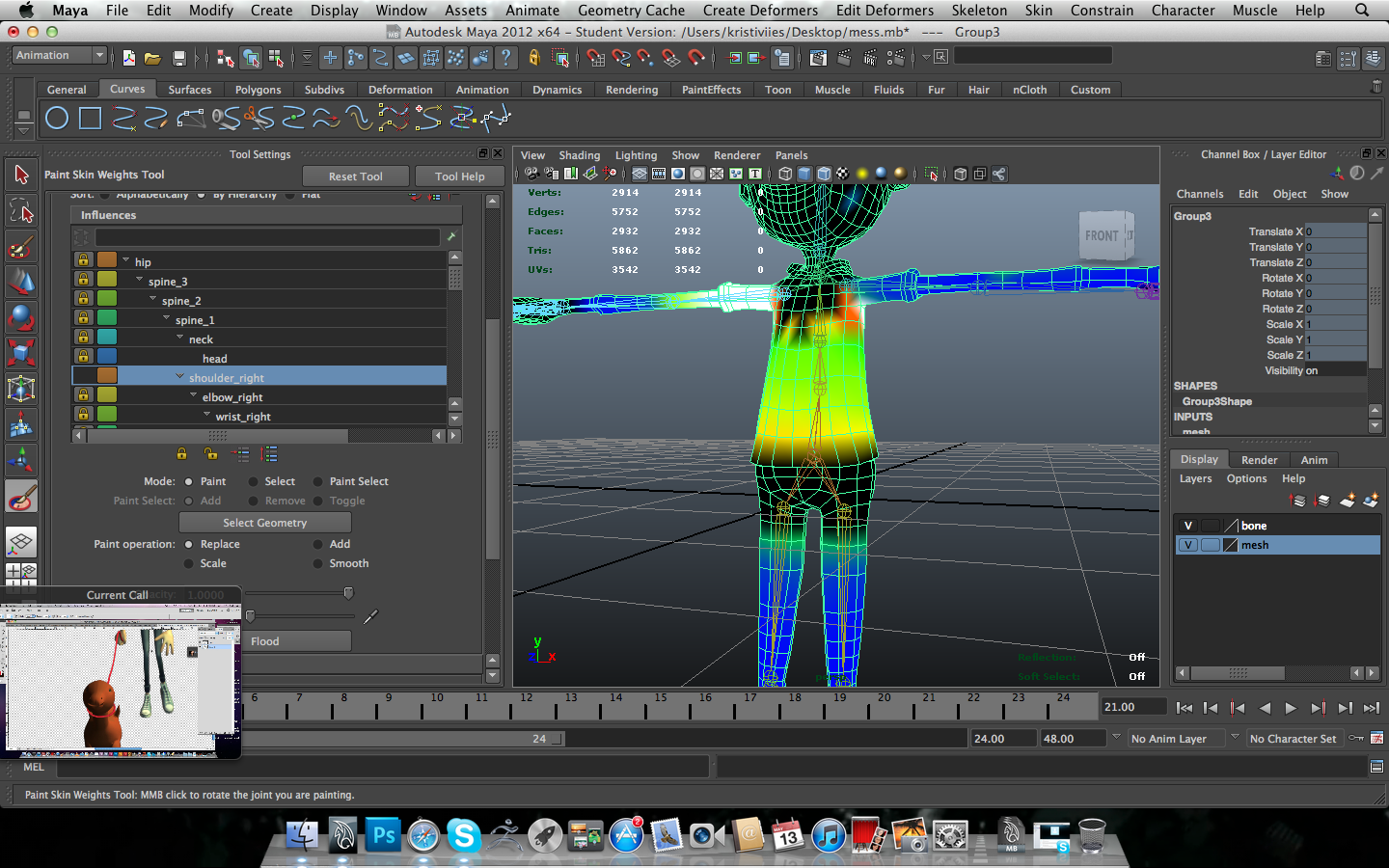The height and width of the screenshot is (868, 1389).
Task: Click the play forwards button
Action: [x=1291, y=708]
